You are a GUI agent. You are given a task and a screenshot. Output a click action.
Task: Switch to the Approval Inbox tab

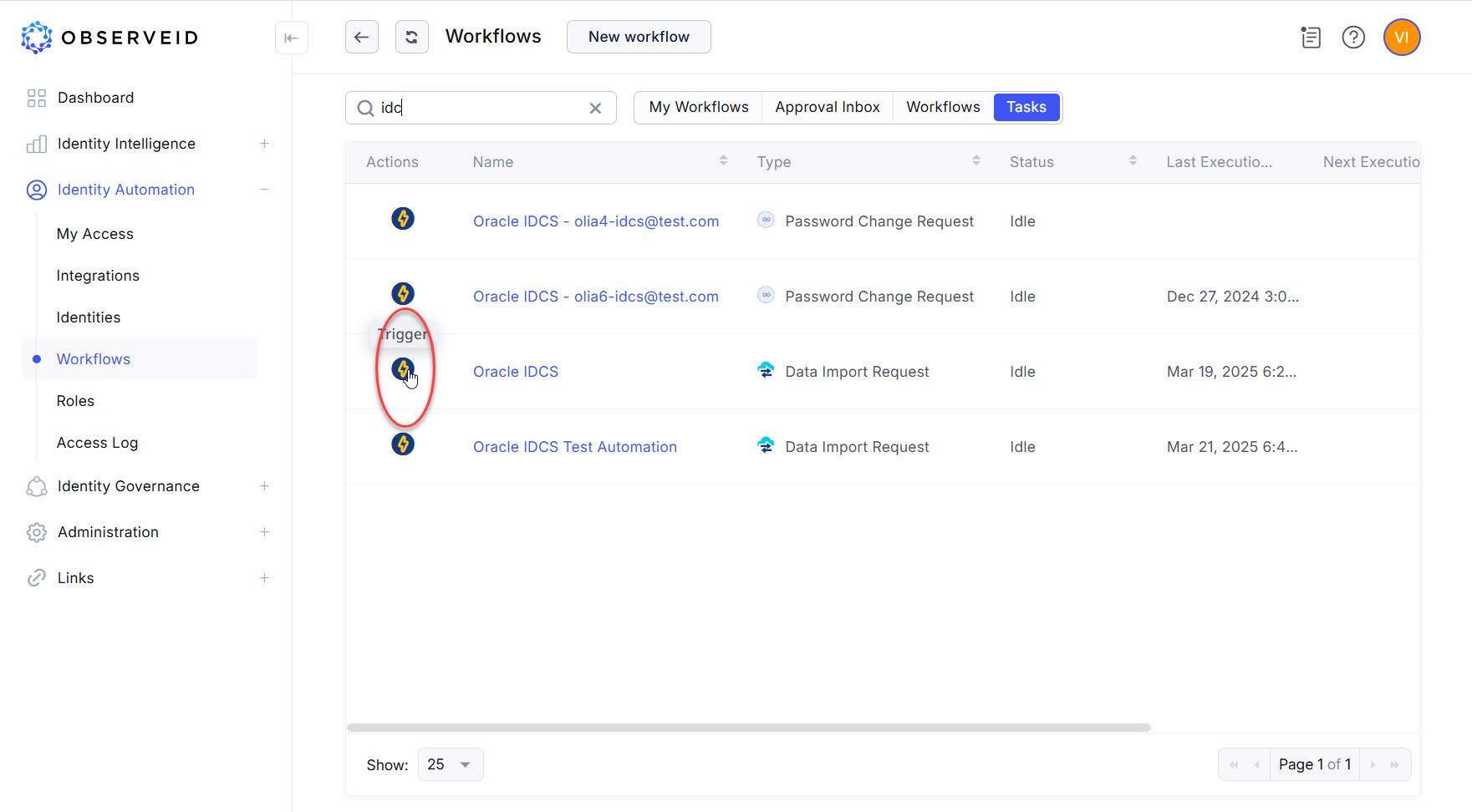tap(827, 107)
